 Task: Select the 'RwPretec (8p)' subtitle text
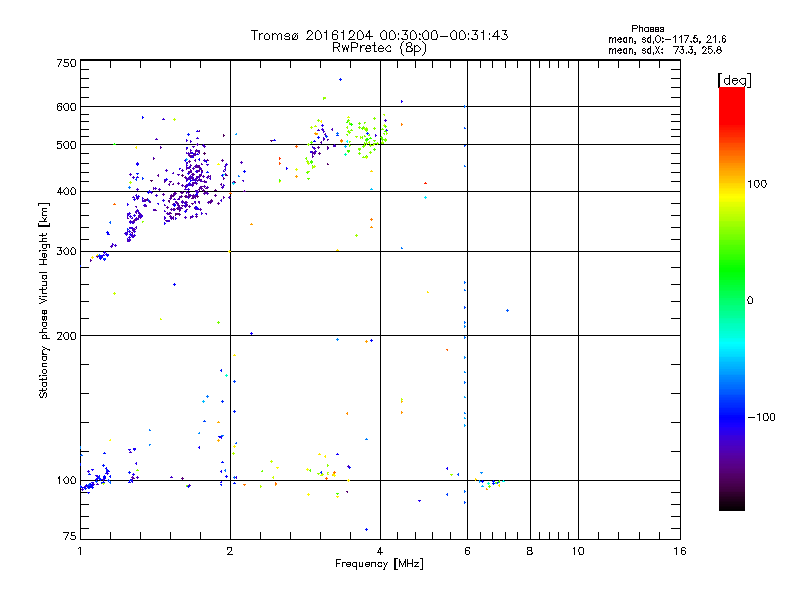click(379, 48)
